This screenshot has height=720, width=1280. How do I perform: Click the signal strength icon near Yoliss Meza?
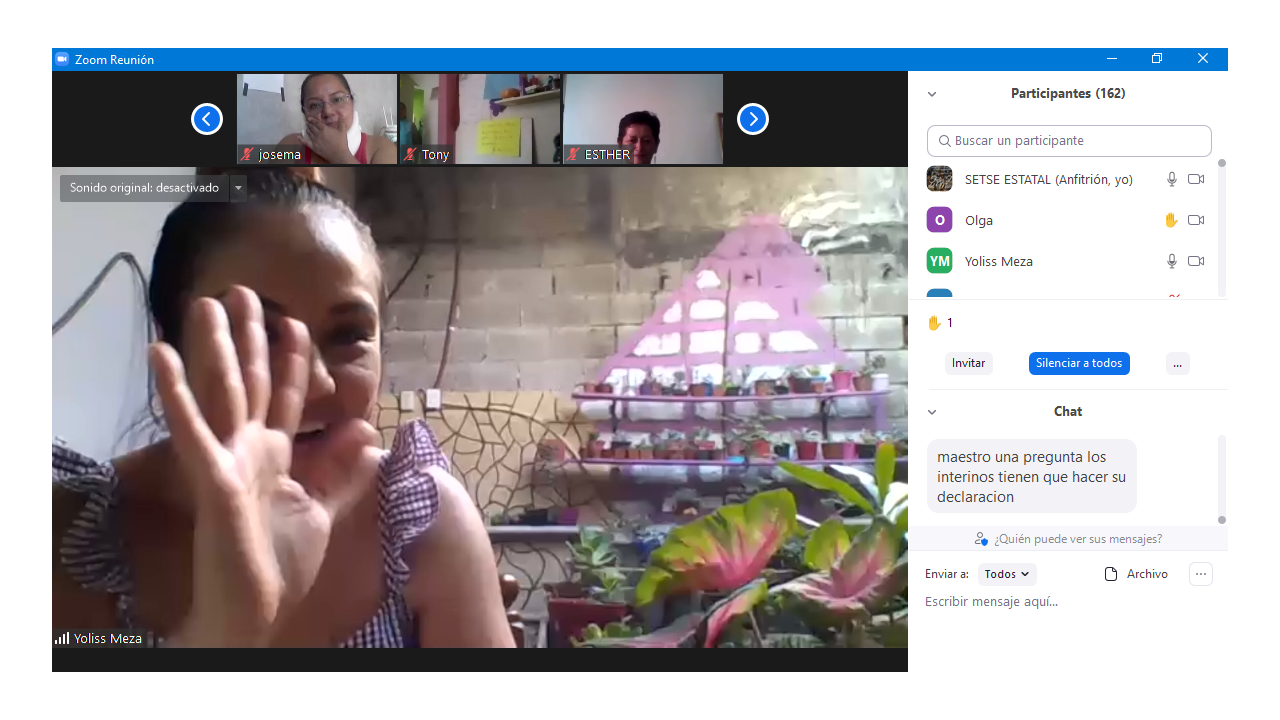[x=62, y=638]
